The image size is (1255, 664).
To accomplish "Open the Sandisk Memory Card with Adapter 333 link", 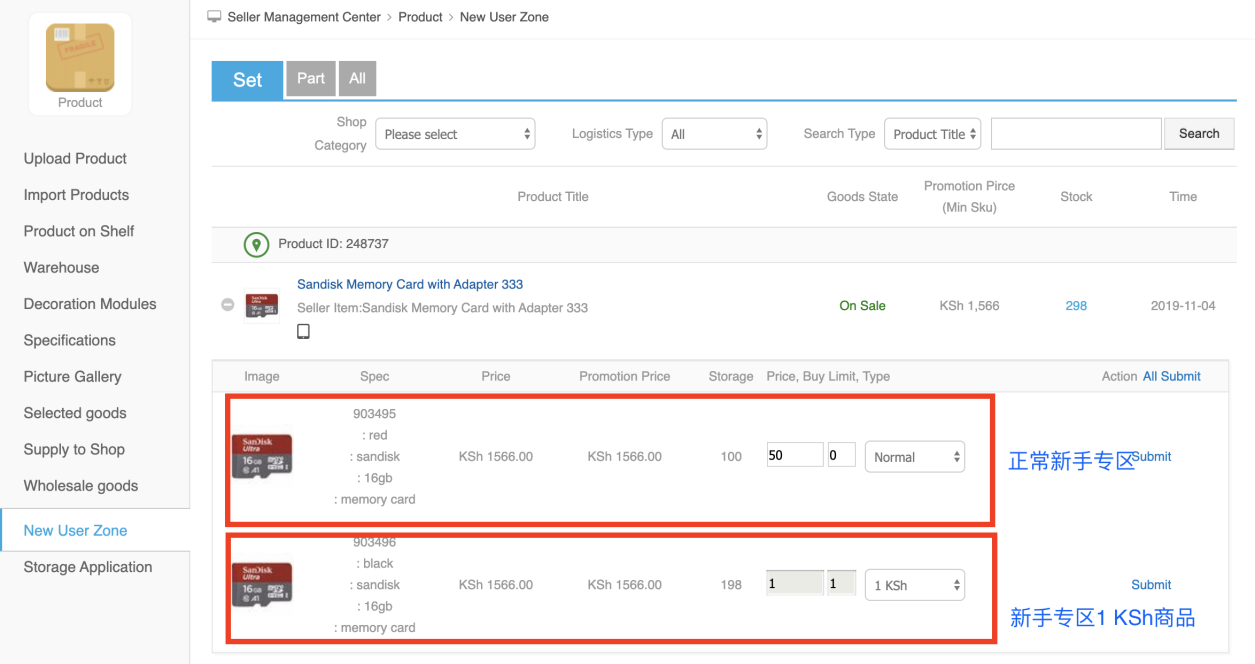I will (x=410, y=284).
